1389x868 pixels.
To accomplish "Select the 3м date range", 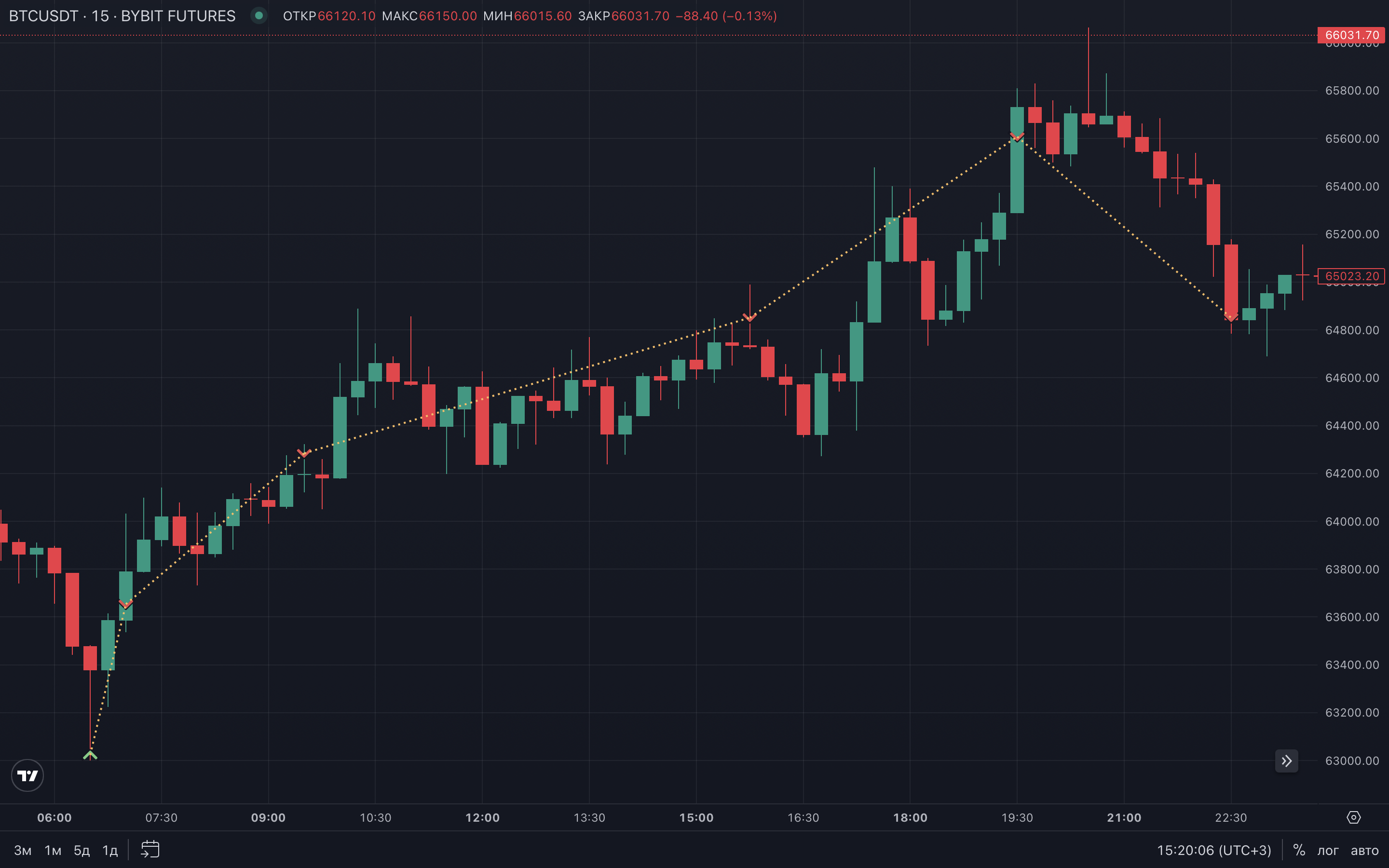I will point(22,850).
